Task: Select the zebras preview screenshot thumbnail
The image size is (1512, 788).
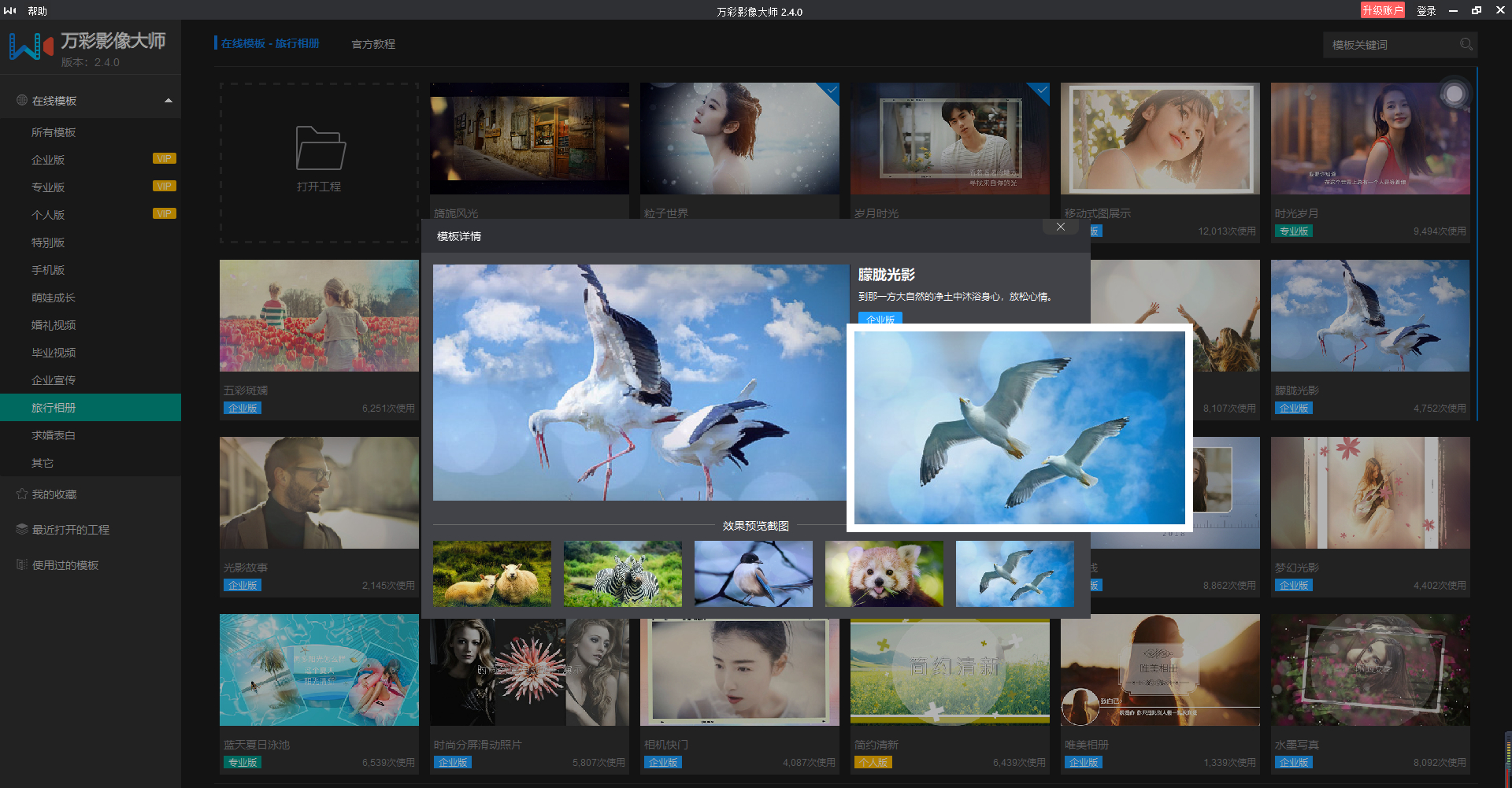Action: (623, 574)
